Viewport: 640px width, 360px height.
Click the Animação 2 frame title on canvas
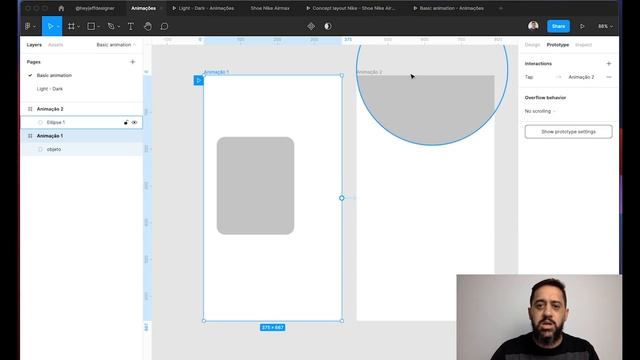point(369,72)
